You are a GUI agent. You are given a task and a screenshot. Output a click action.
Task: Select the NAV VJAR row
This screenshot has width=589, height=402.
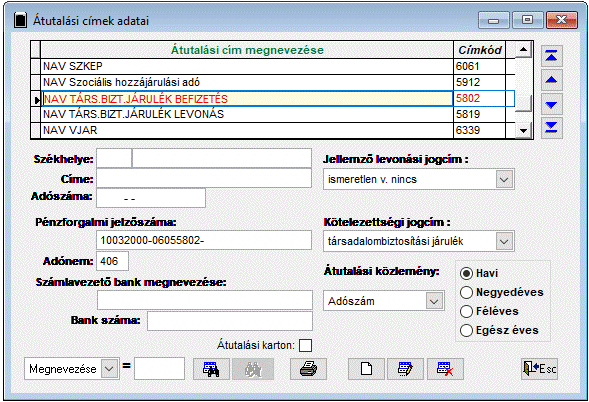tap(247, 130)
